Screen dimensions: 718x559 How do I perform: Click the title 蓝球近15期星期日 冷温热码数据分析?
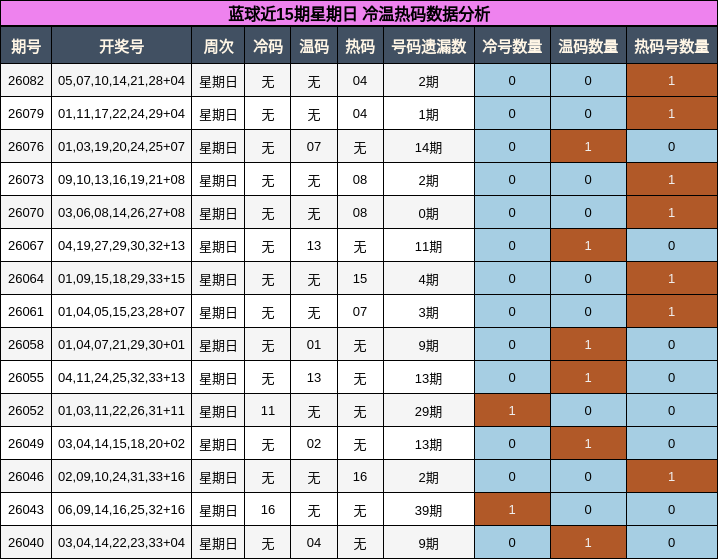click(x=359, y=14)
